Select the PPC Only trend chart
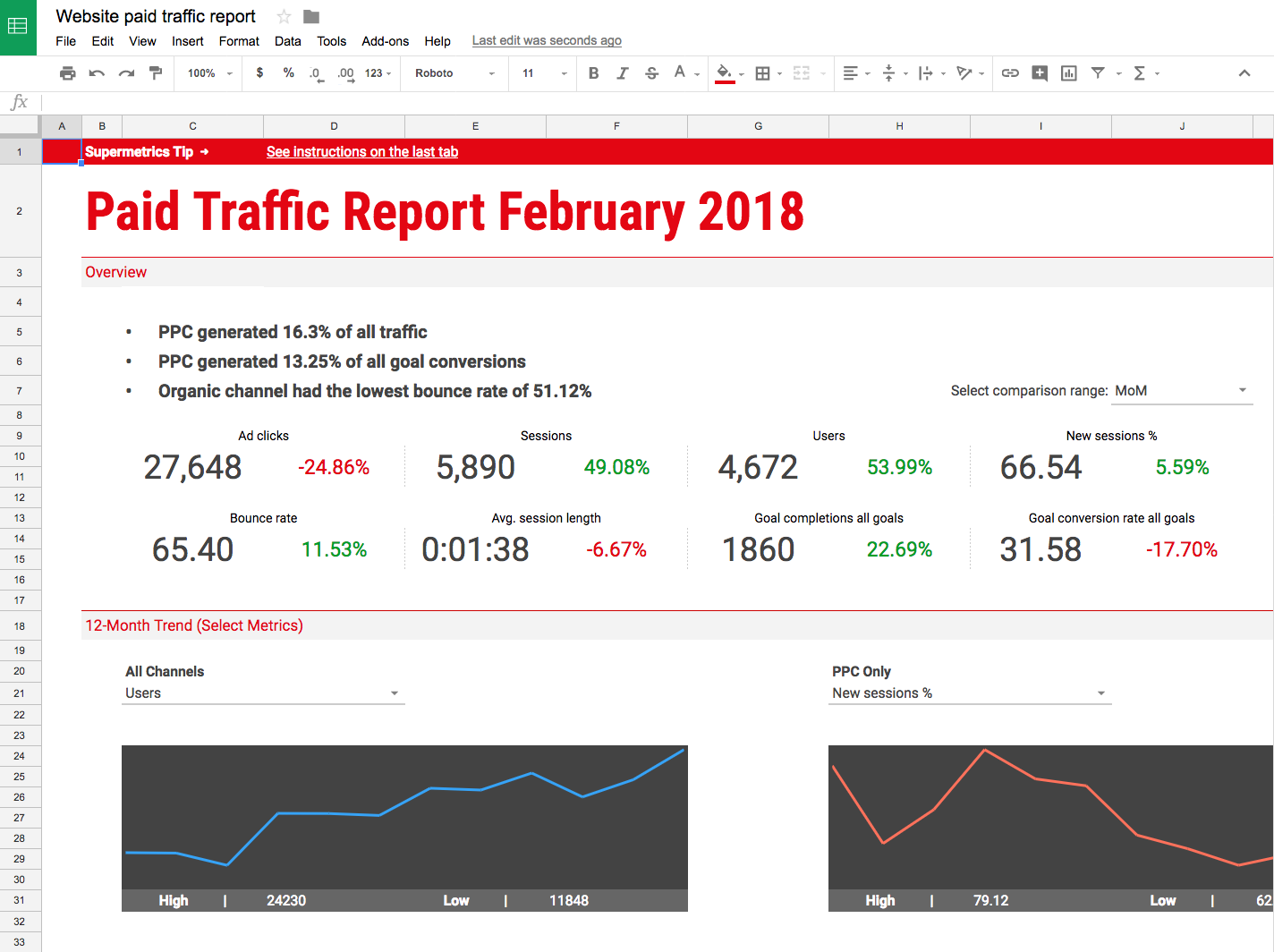The width and height of the screenshot is (1274, 952). click(x=1051, y=829)
